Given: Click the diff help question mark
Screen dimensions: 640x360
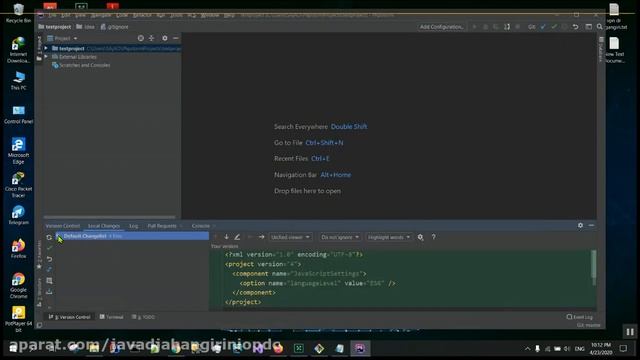Looking at the screenshot, I should [433, 237].
